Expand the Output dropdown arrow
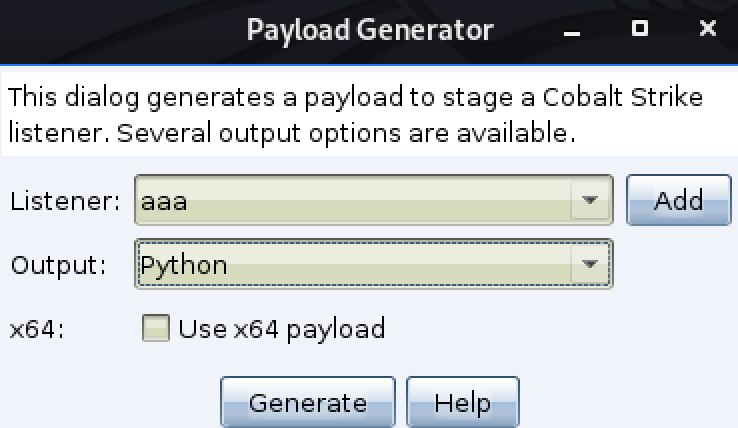 590,264
